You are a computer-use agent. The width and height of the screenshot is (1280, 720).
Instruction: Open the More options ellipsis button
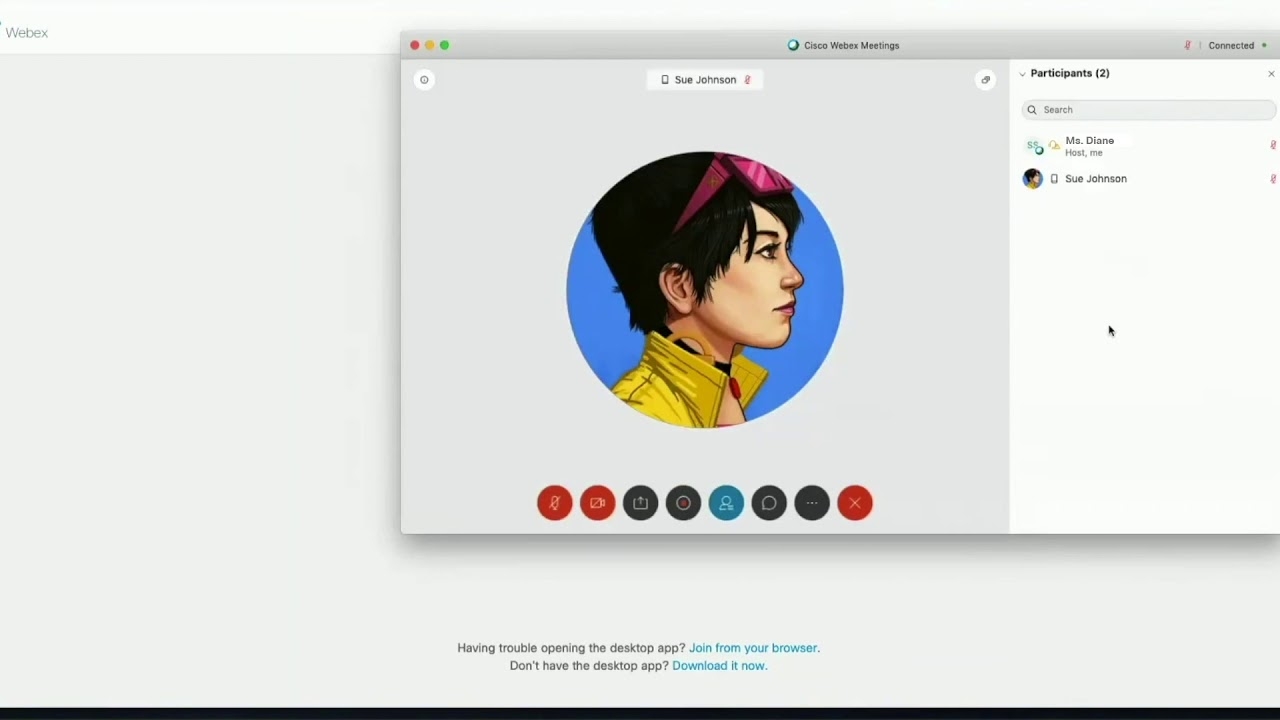pyautogui.click(x=812, y=503)
